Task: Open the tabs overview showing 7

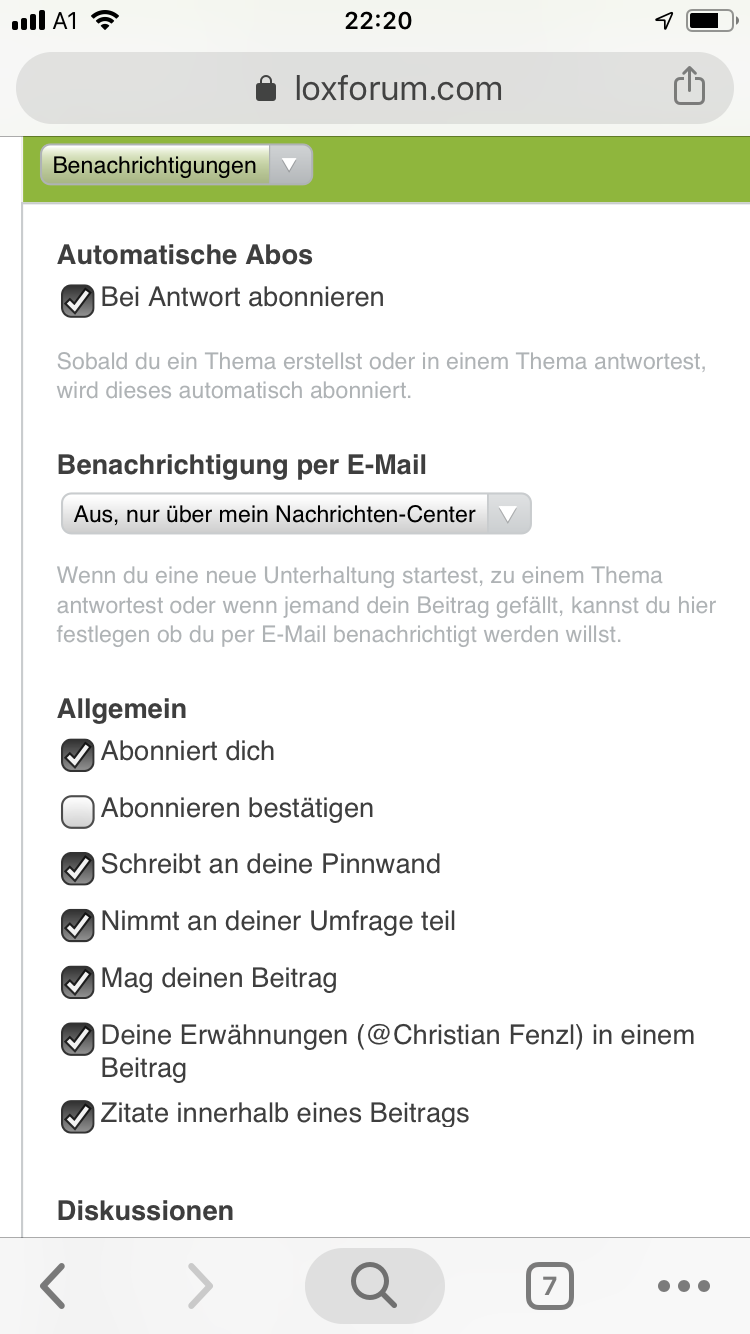Action: pyautogui.click(x=549, y=1286)
